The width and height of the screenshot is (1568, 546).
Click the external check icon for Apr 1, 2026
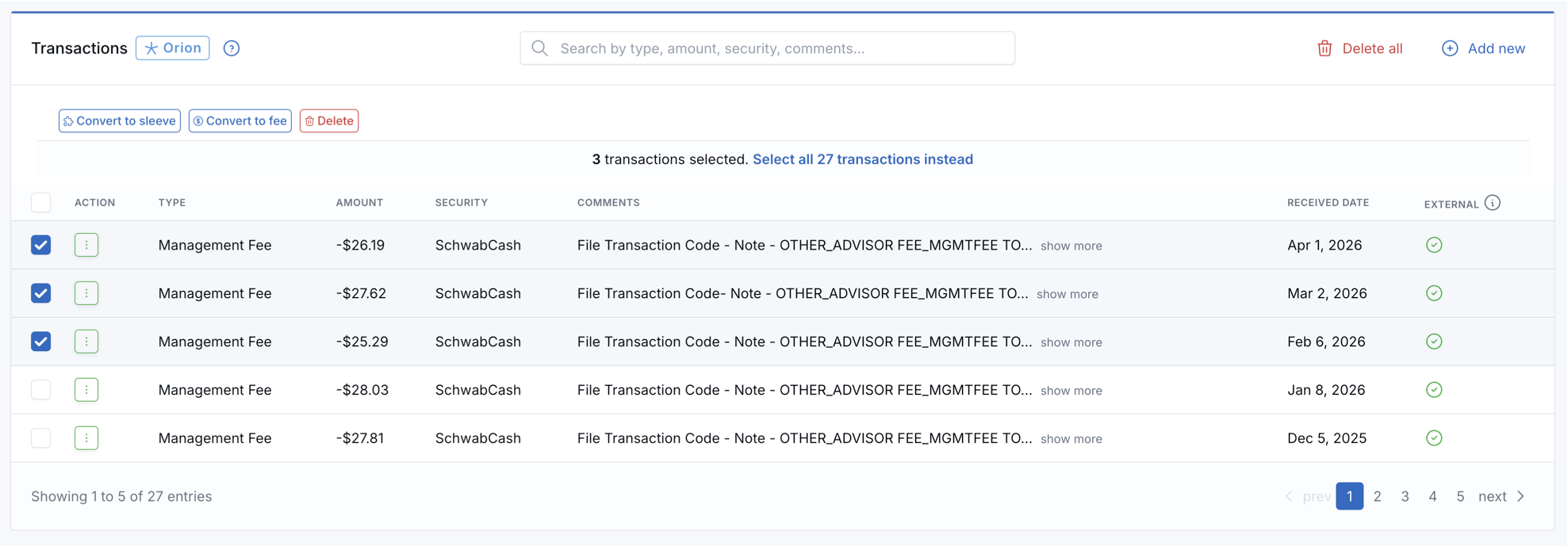pos(1434,245)
